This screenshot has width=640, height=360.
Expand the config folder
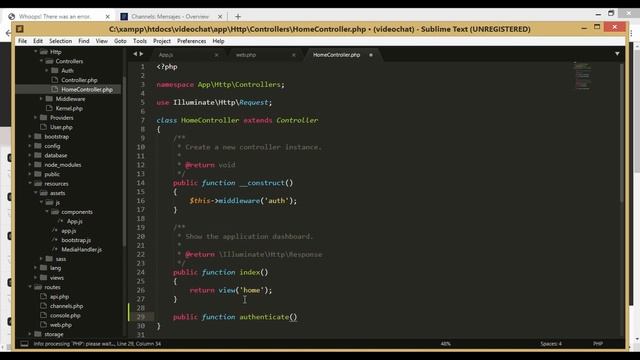pos(30,146)
